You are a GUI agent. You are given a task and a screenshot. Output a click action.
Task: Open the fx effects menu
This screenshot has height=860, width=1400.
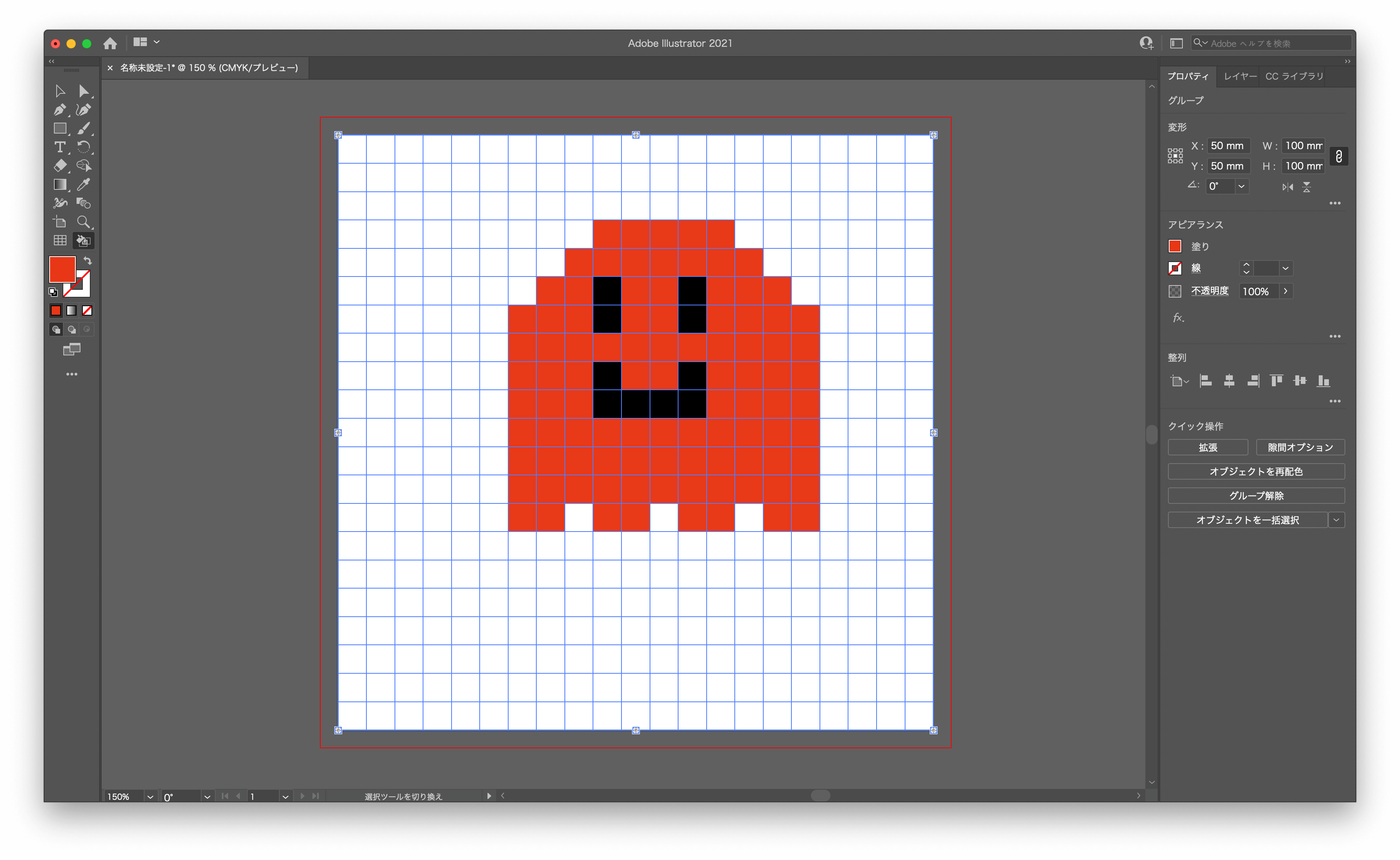1178,318
